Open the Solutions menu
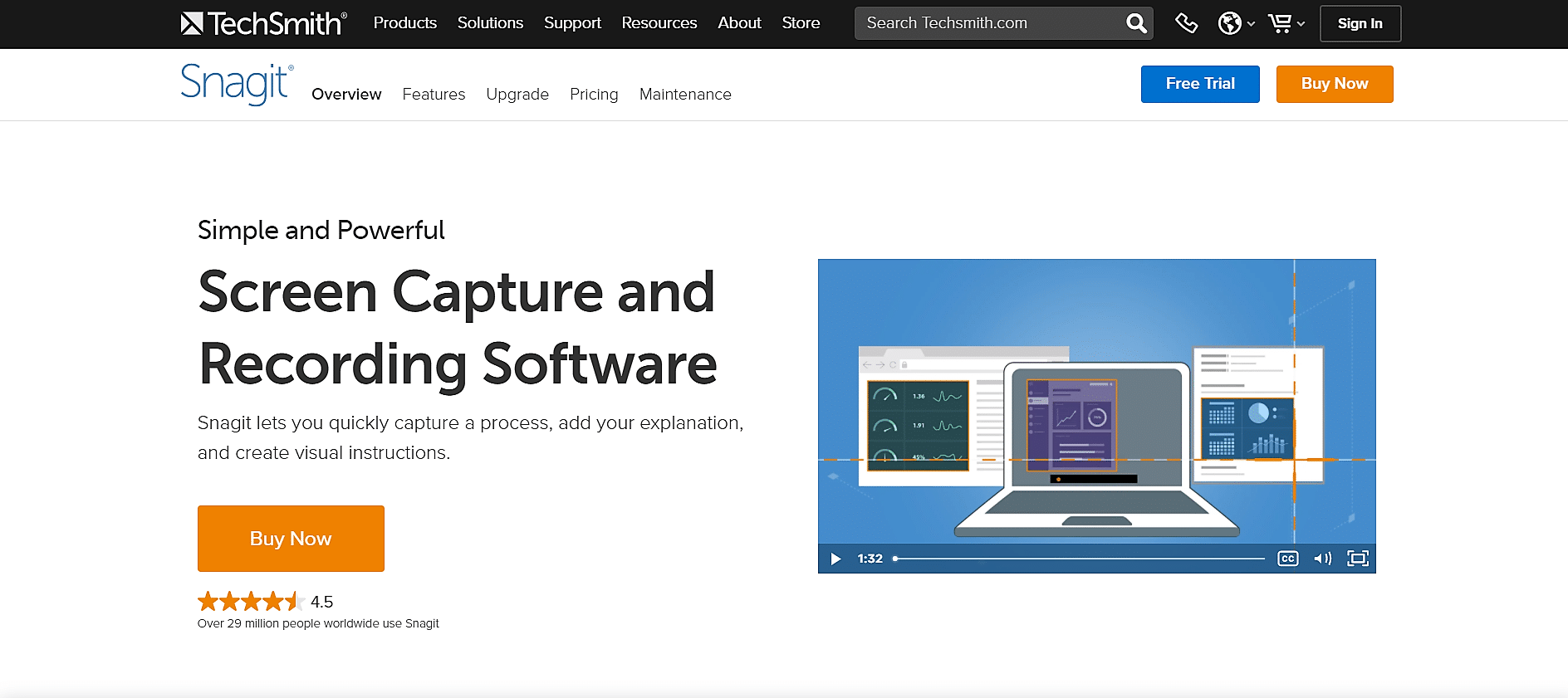Viewport: 1568px width, 698px height. tap(490, 23)
